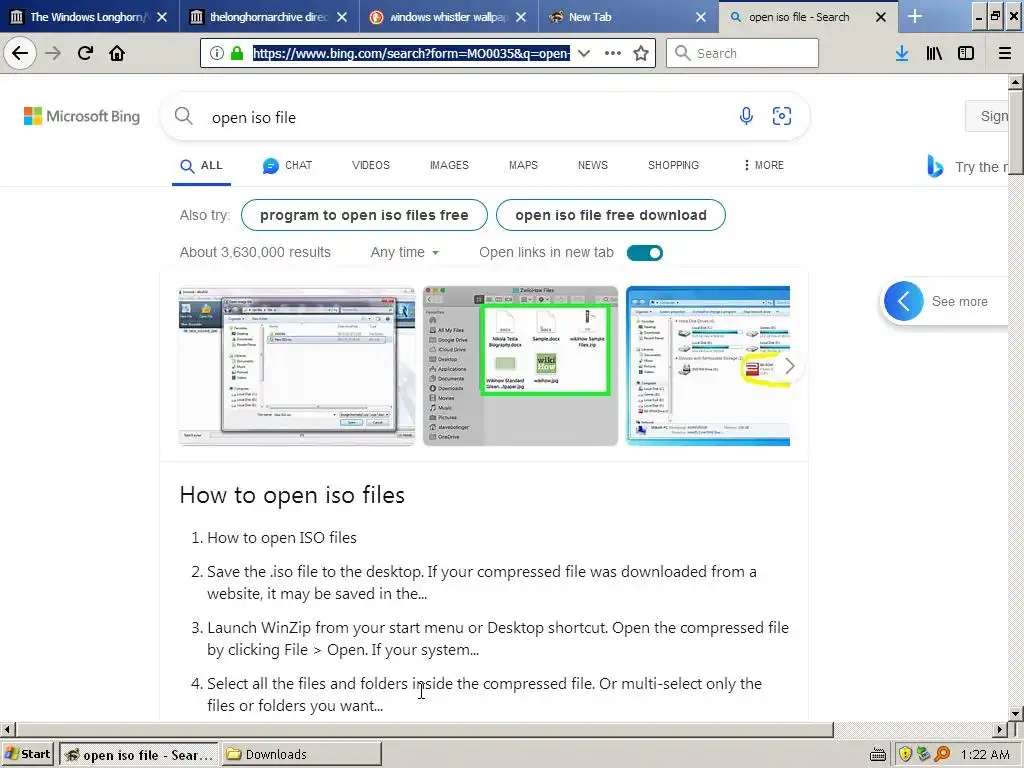Open Downloads folder from taskbar
Image resolution: width=1024 pixels, height=768 pixels.
[x=301, y=754]
